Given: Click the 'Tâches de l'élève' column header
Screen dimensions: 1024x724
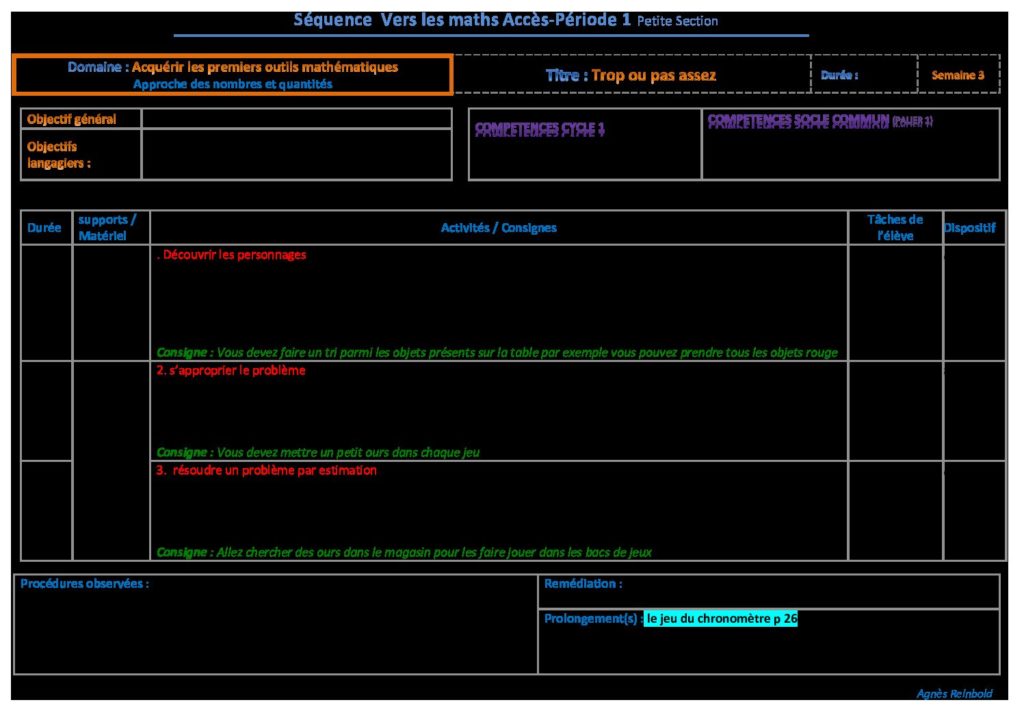Looking at the screenshot, I should (x=894, y=228).
